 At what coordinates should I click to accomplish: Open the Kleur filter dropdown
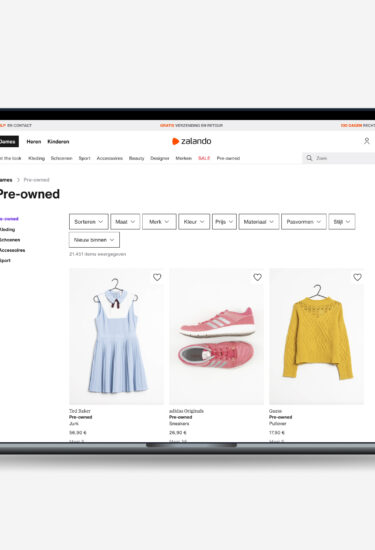194,222
